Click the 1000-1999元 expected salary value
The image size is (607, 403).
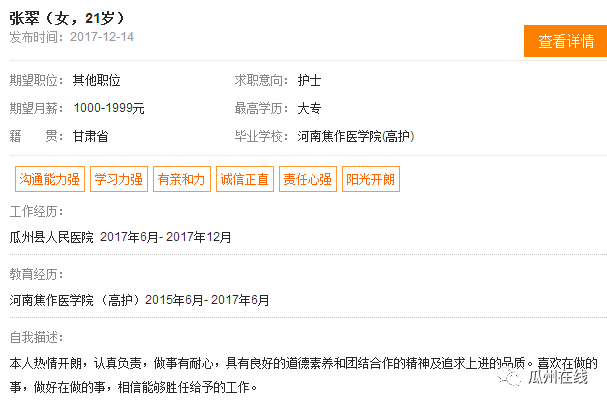tap(109, 108)
